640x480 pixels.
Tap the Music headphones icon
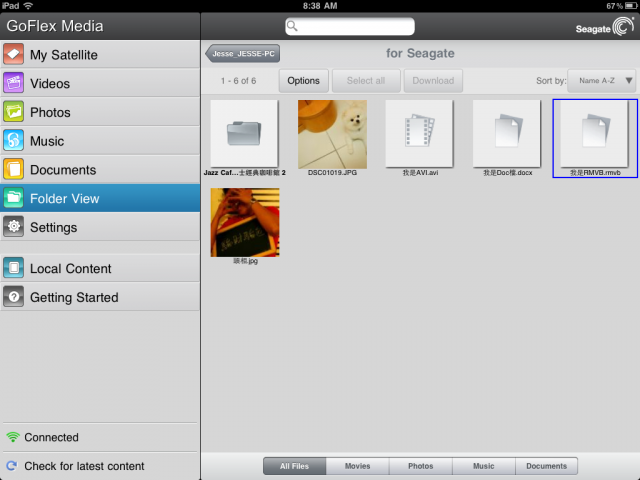[x=13, y=141]
